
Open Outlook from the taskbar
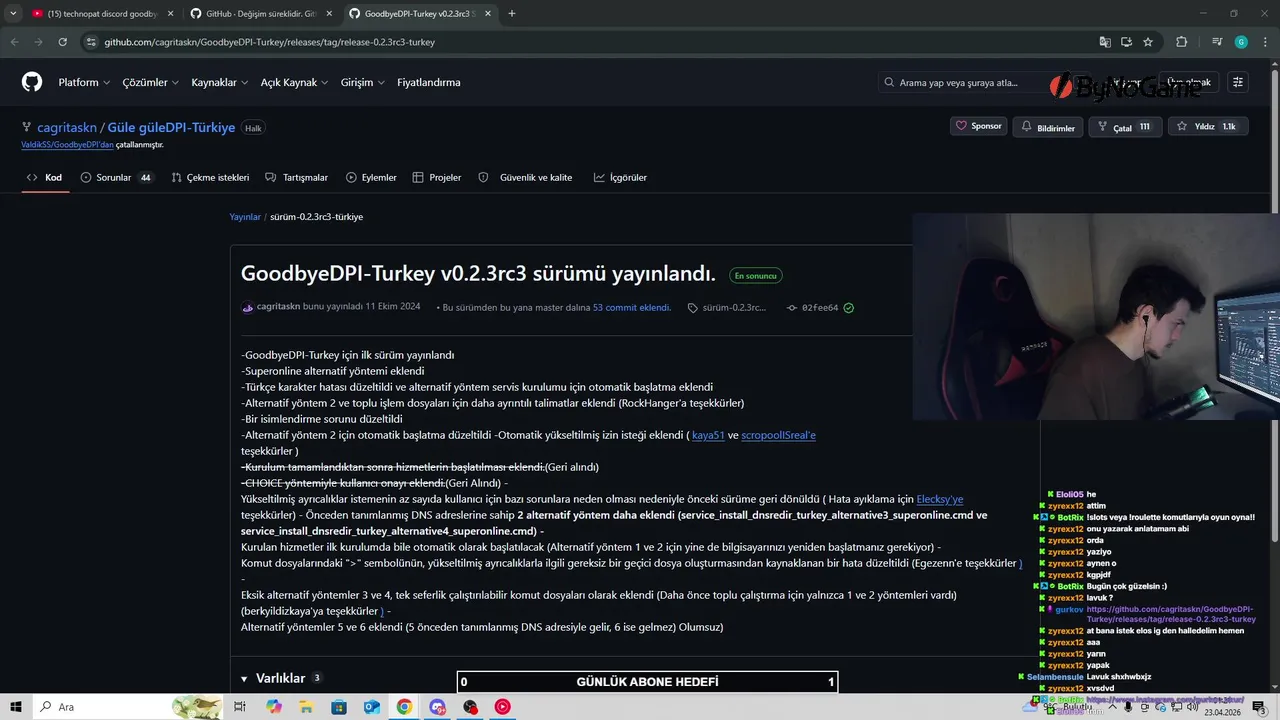pyautogui.click(x=372, y=707)
